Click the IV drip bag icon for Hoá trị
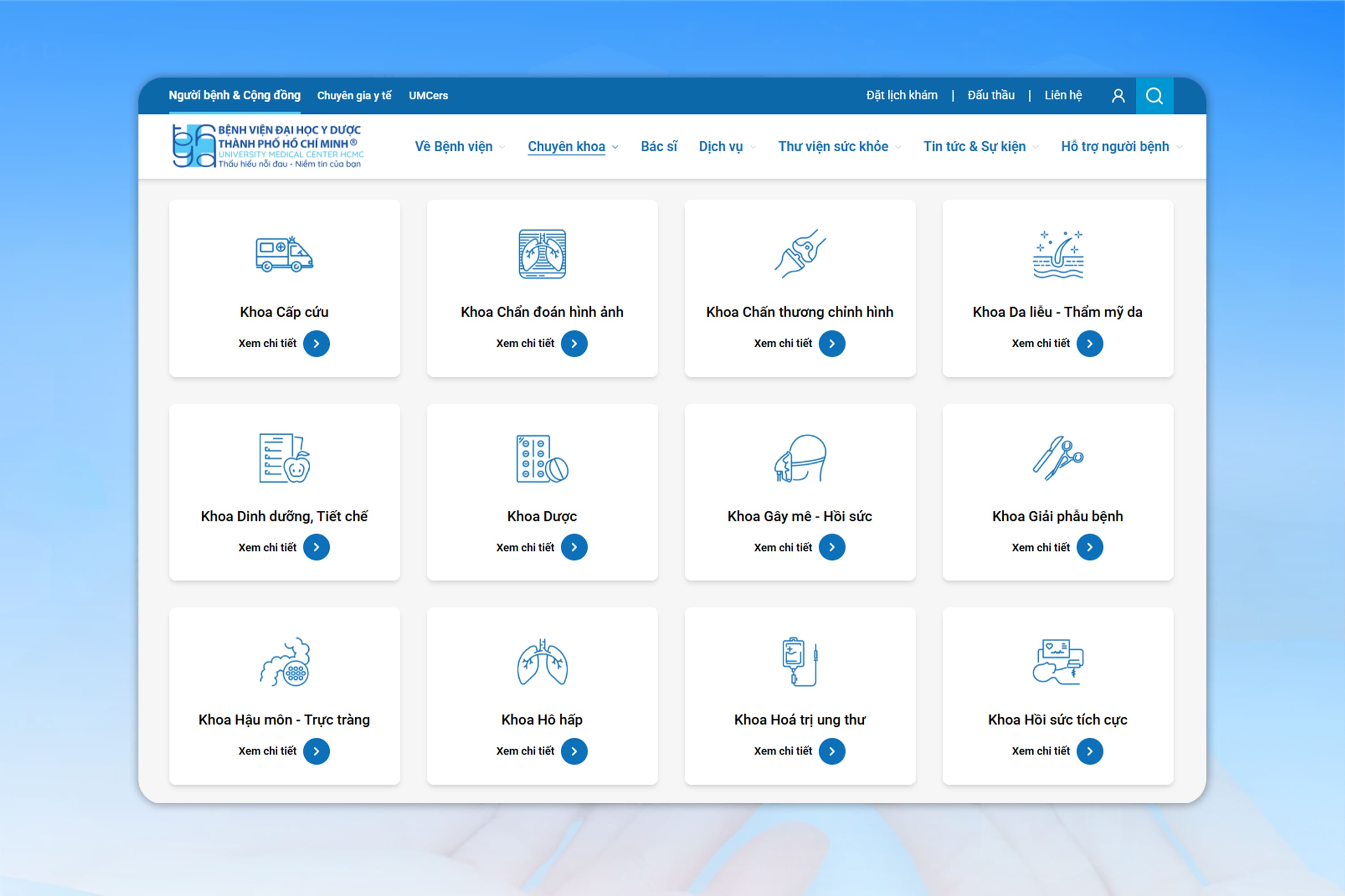This screenshot has height=896, width=1345. click(x=800, y=662)
